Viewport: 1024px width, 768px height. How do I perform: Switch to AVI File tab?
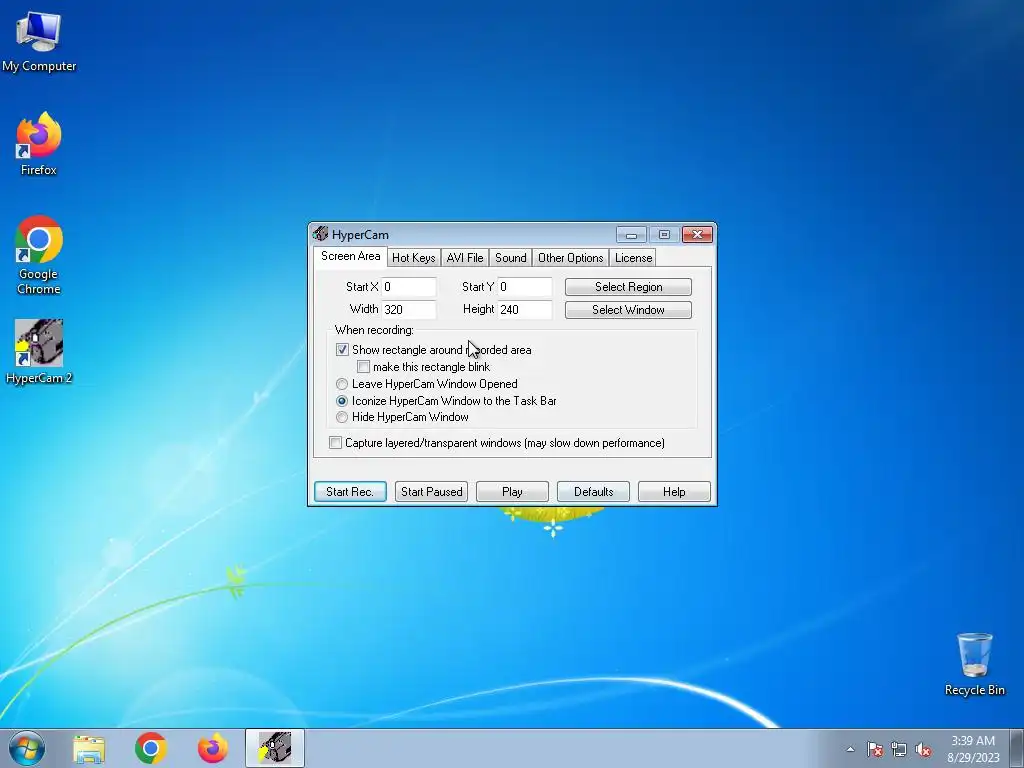465,257
